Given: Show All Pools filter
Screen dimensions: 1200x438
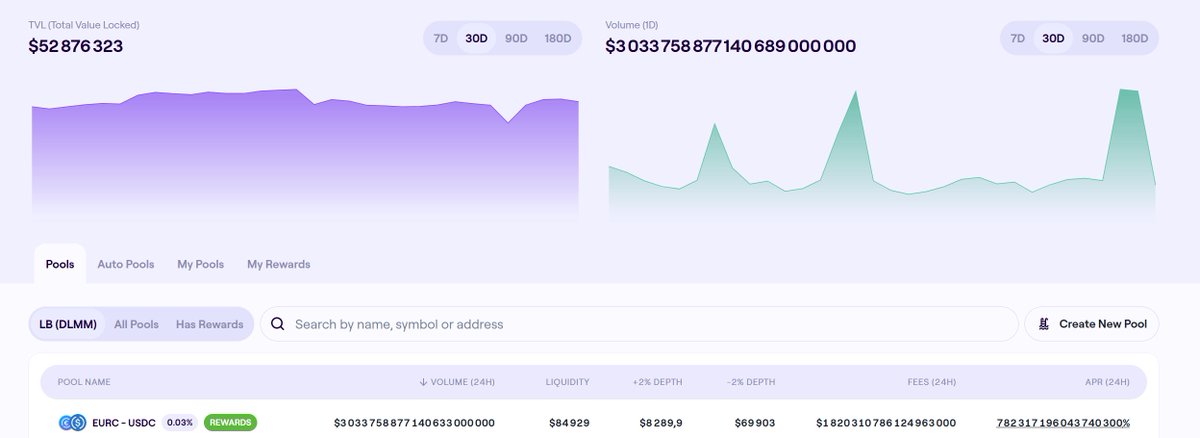Looking at the screenshot, I should (x=136, y=324).
